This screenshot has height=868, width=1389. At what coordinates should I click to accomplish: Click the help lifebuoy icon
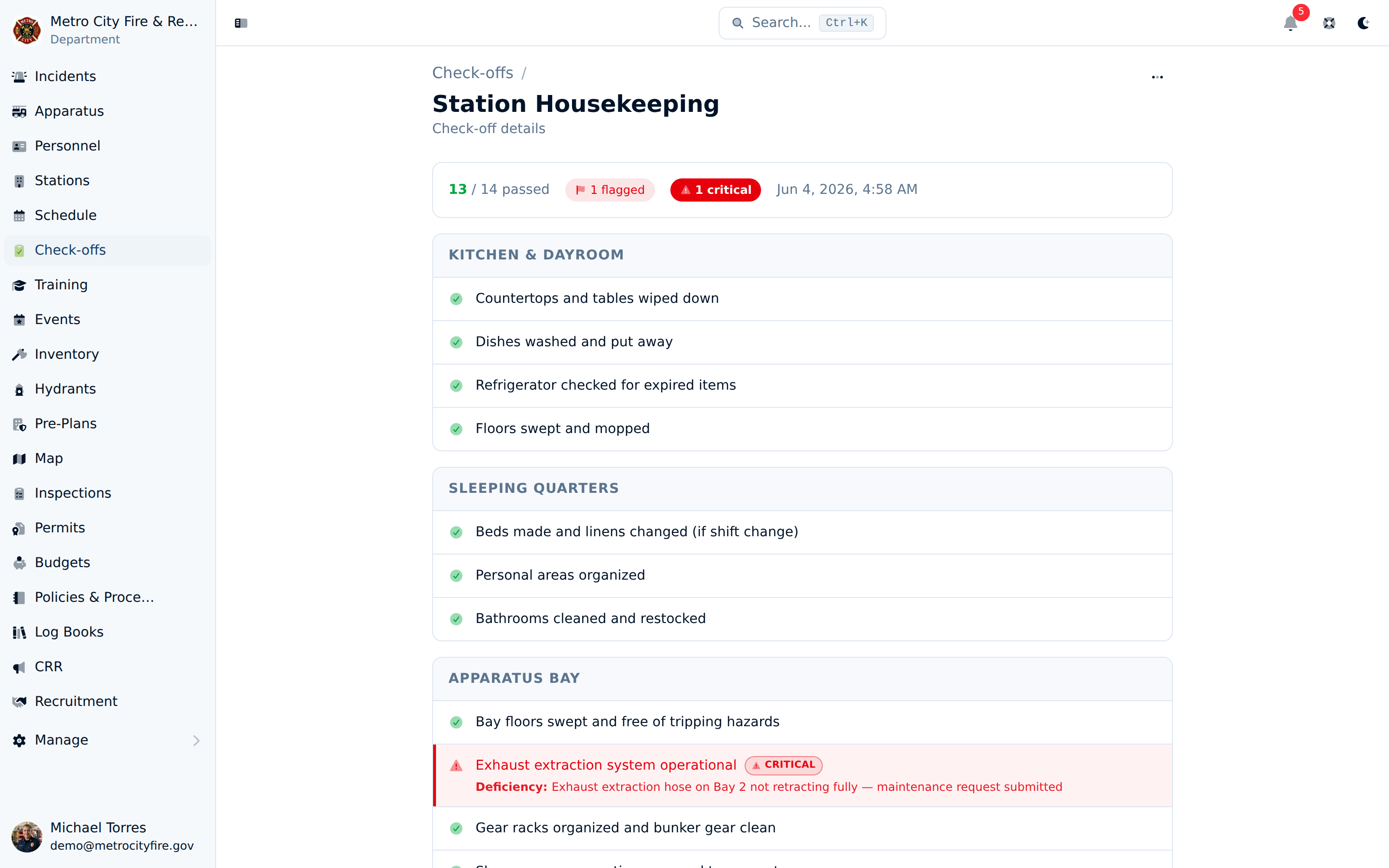coord(1329,23)
